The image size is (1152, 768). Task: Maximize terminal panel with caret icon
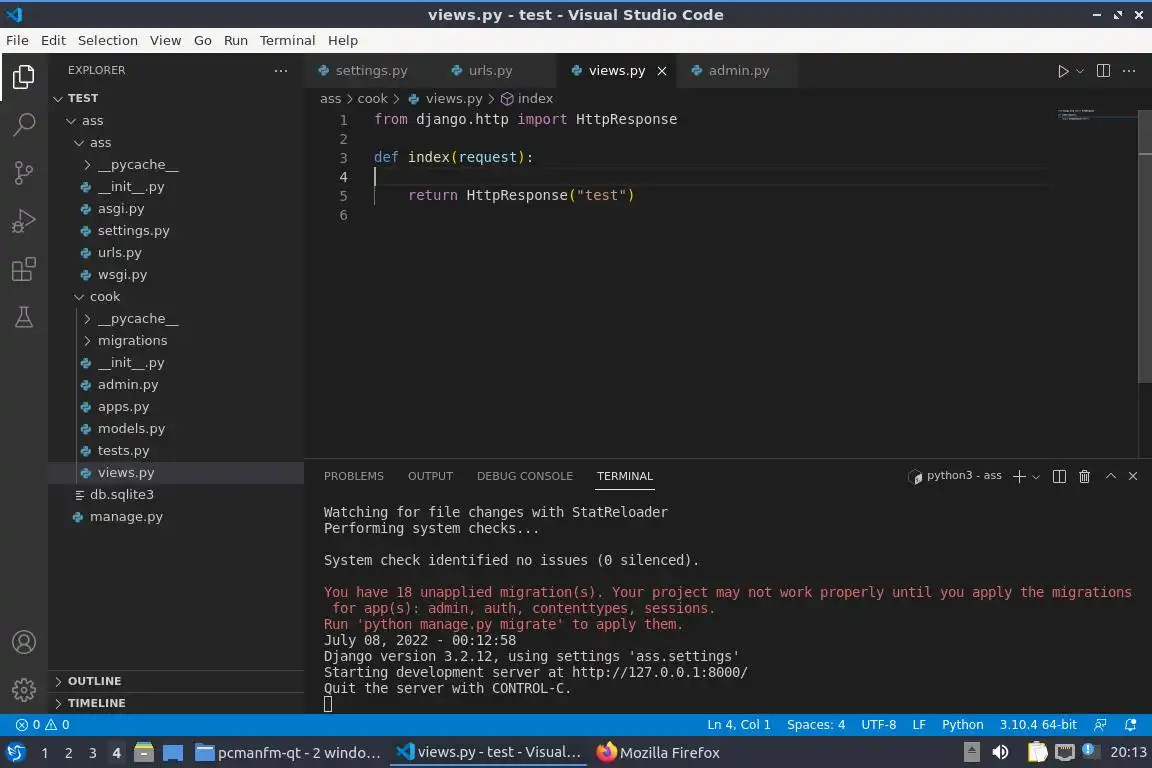pos(1111,476)
